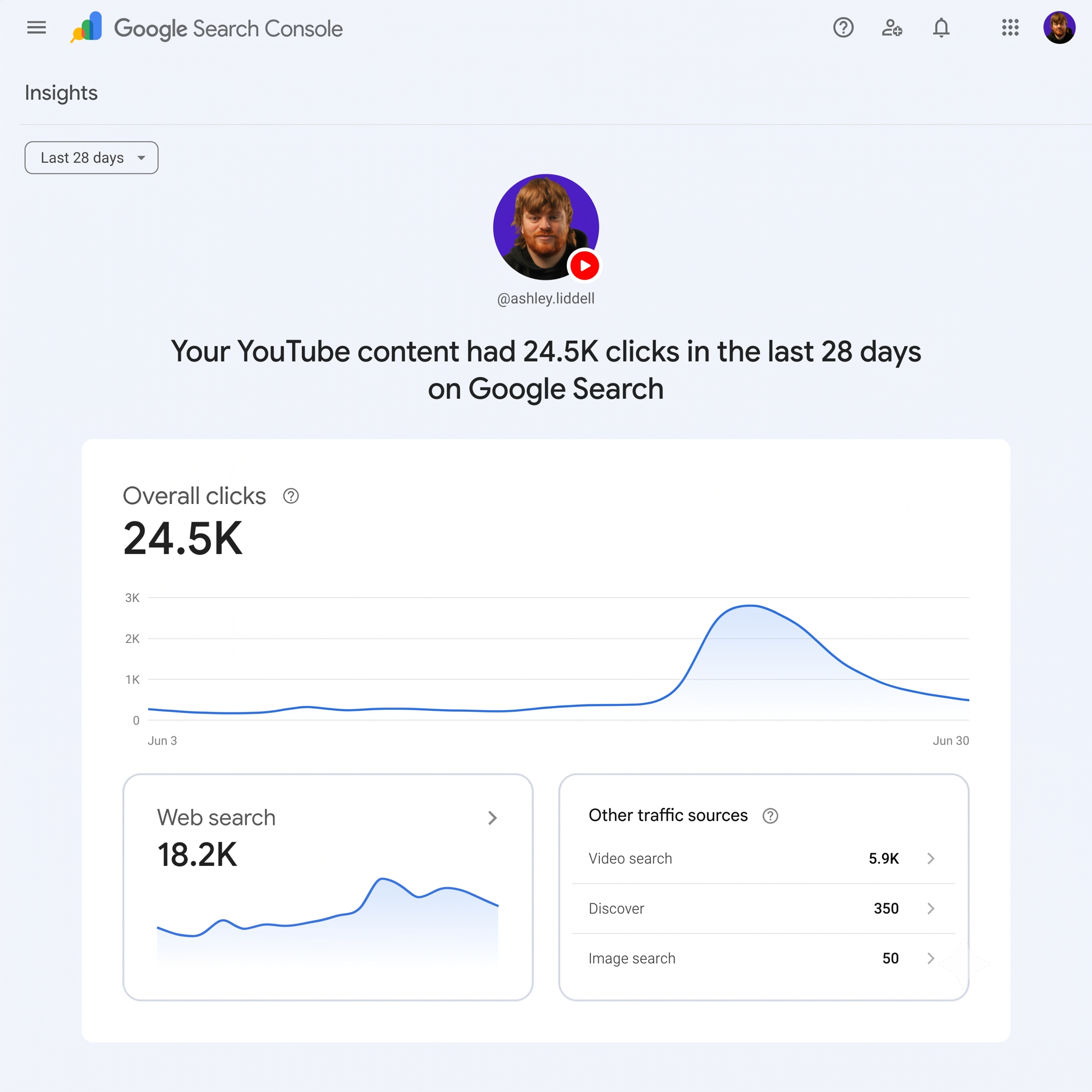Click the Web search sparkline chart
Screen dimensions: 1092x1092
(x=328, y=921)
